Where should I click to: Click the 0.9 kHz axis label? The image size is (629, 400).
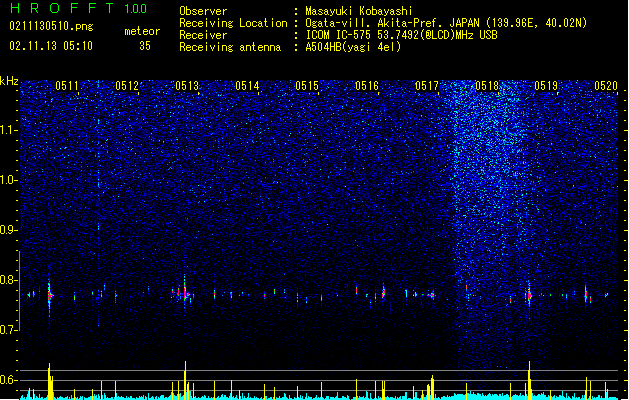coord(9,230)
